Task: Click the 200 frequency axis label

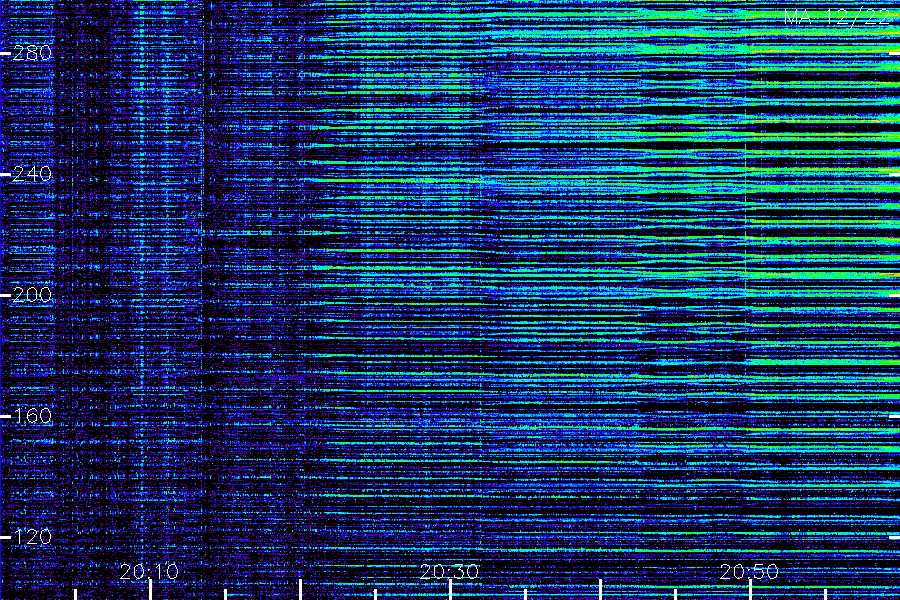Action: (32, 295)
